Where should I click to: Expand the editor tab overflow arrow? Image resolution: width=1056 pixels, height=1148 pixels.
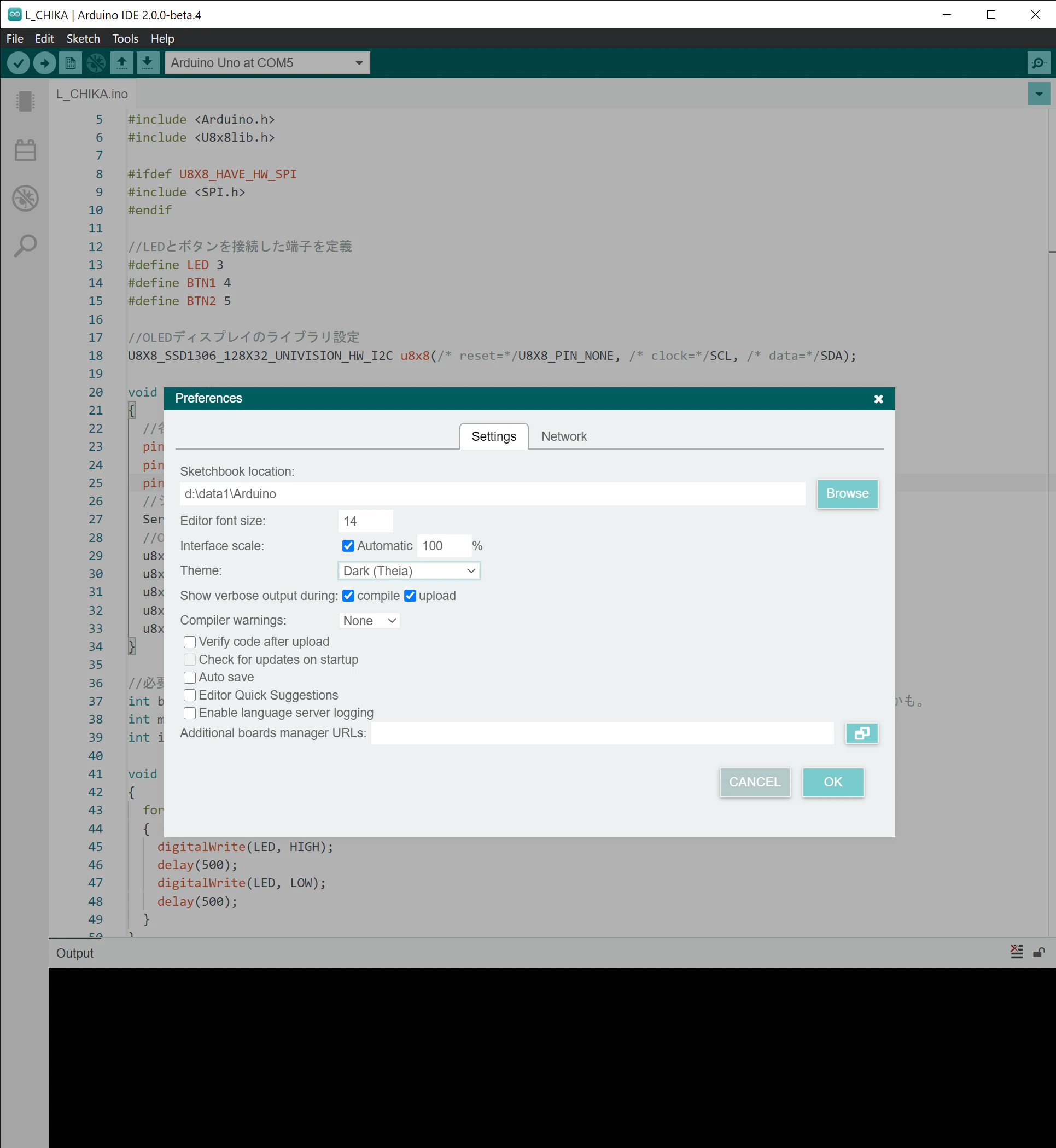pyautogui.click(x=1039, y=94)
